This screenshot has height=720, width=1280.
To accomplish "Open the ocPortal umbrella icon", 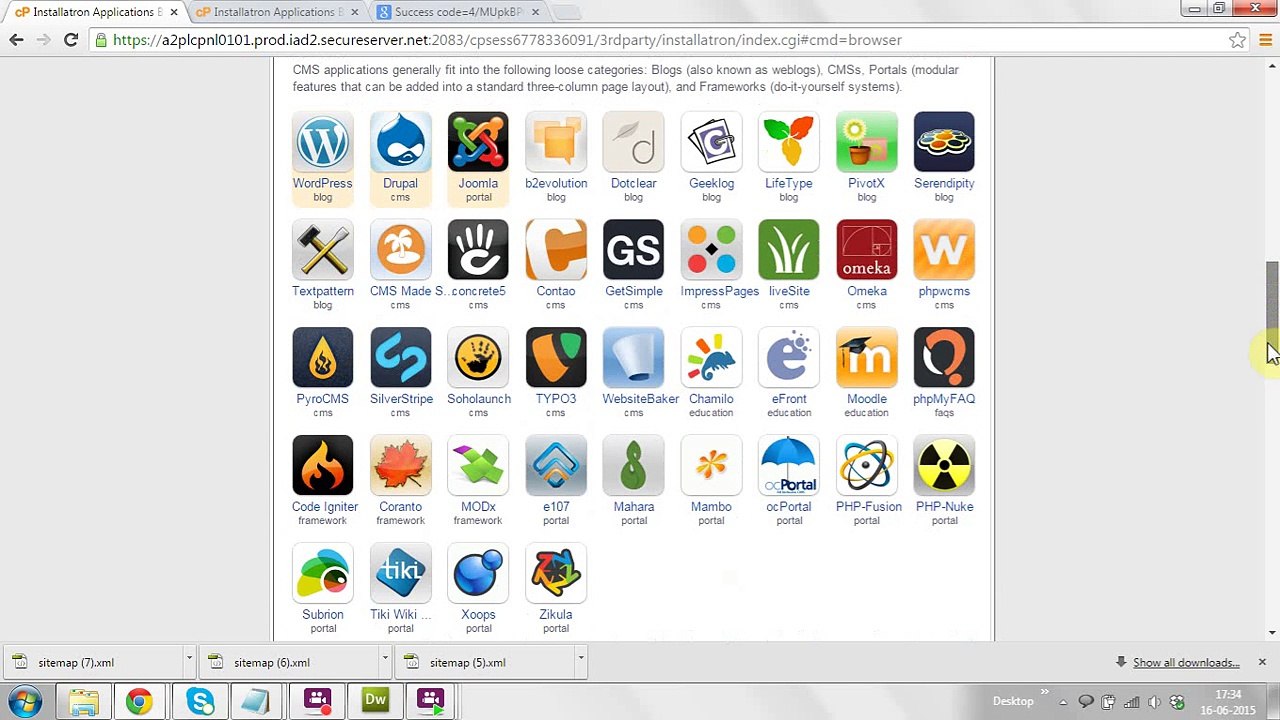I will 789,466.
